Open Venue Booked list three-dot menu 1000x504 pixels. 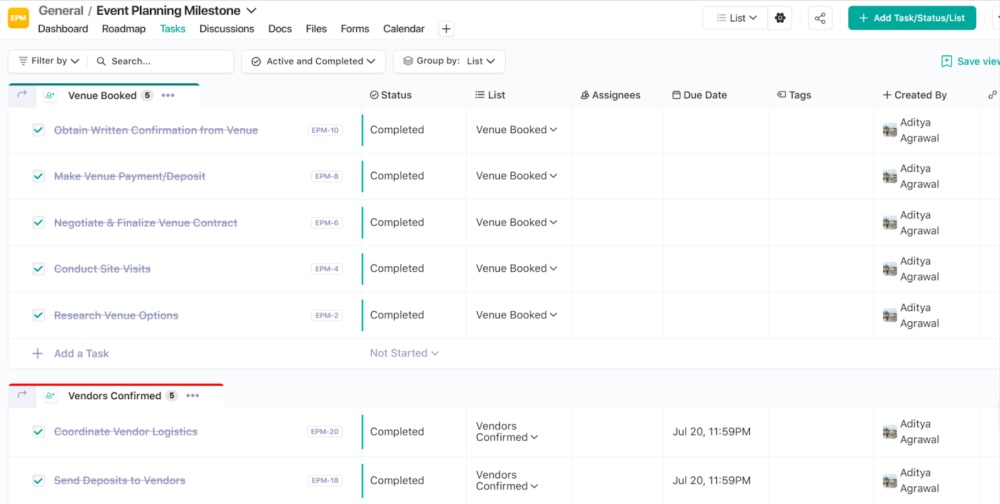tap(168, 96)
